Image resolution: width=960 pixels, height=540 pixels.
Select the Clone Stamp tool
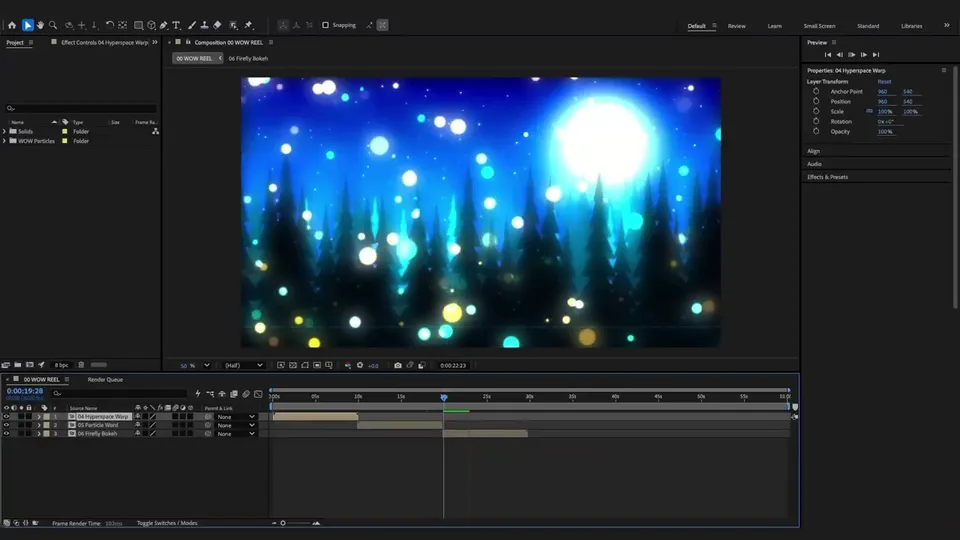(204, 25)
